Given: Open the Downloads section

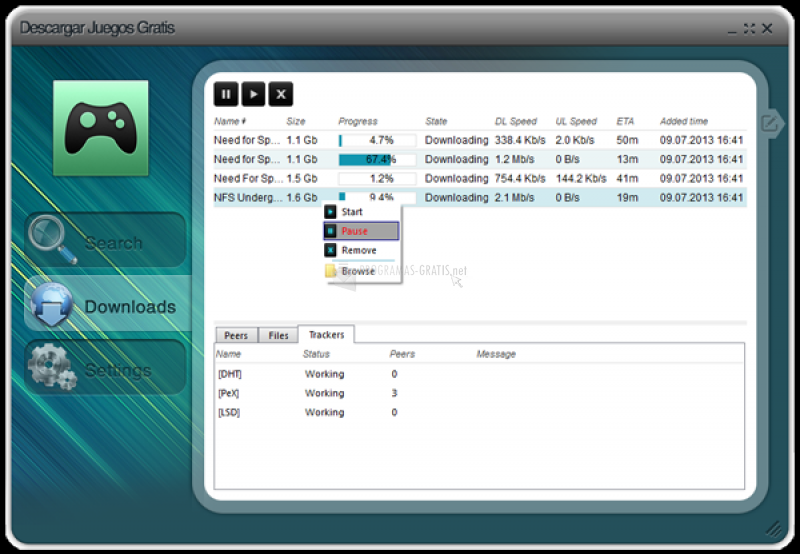Looking at the screenshot, I should click(108, 305).
